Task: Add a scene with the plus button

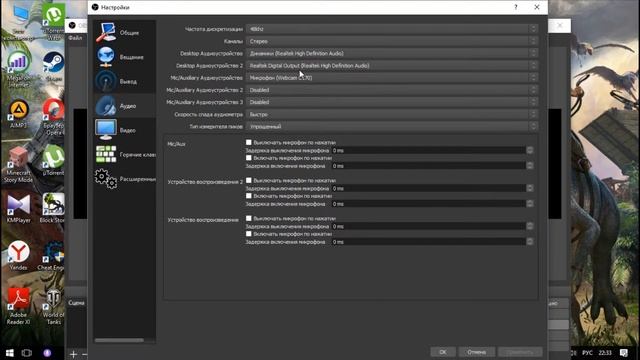Action: tap(73, 354)
